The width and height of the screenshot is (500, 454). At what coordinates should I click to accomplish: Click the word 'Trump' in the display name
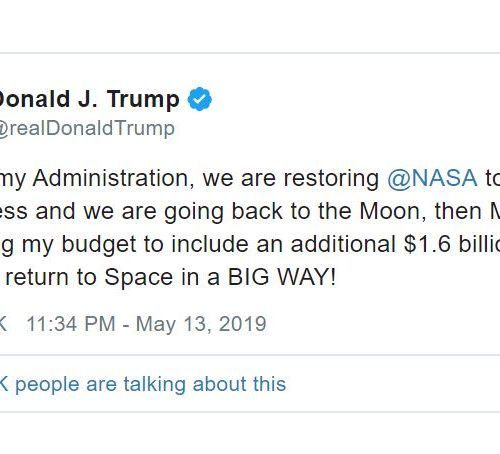tap(143, 100)
